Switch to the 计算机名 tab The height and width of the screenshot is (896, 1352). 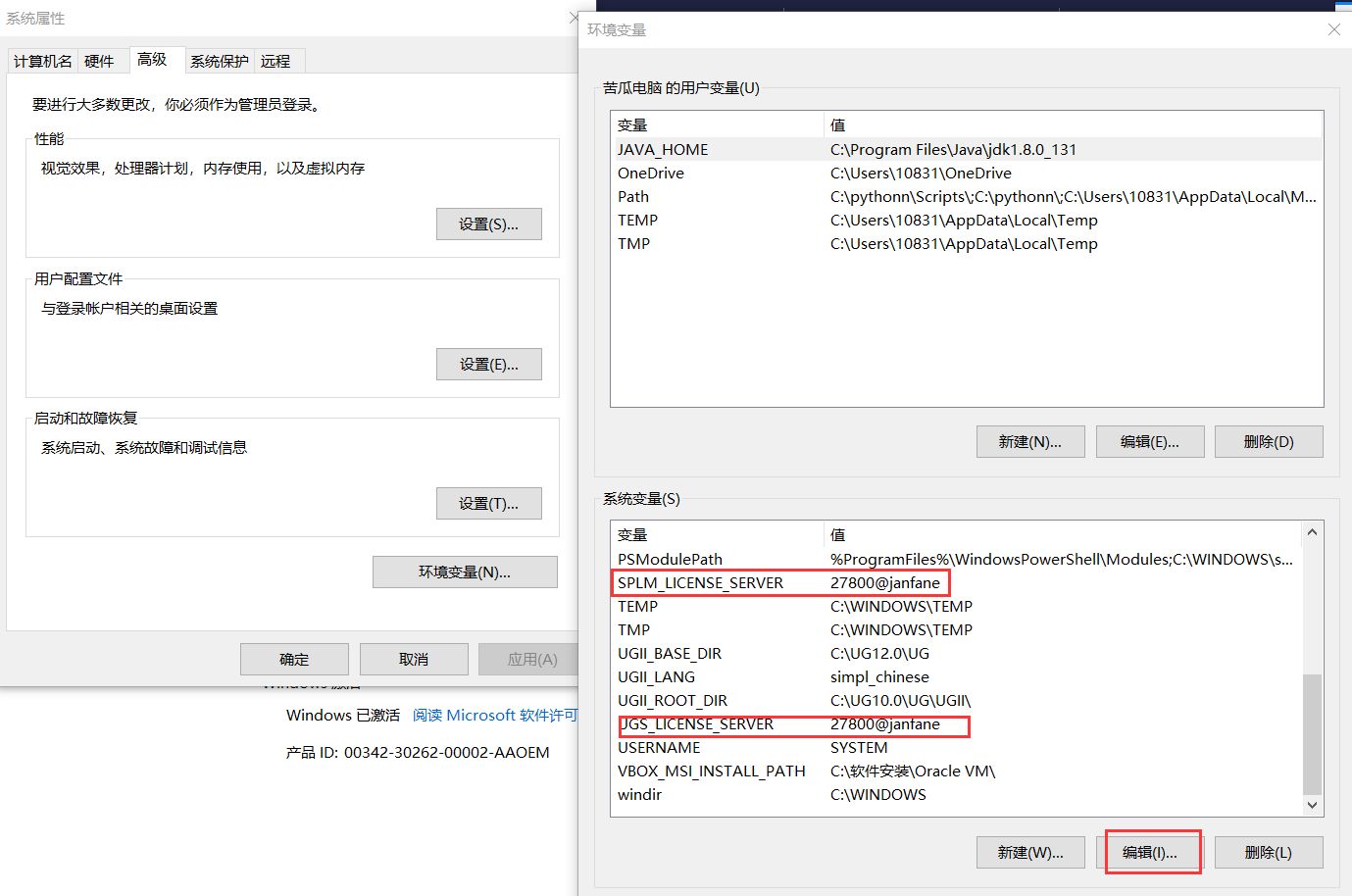click(42, 61)
